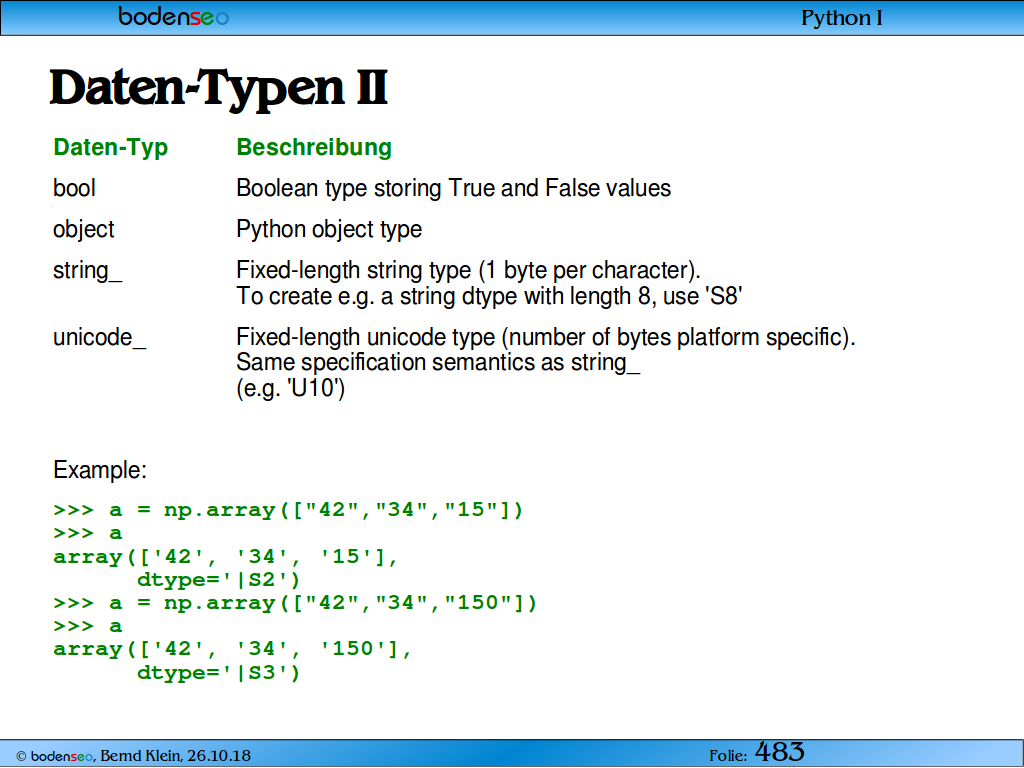The width and height of the screenshot is (1024, 768).
Task: Click the line mentioning 'S8' string dtype
Action: (489, 296)
